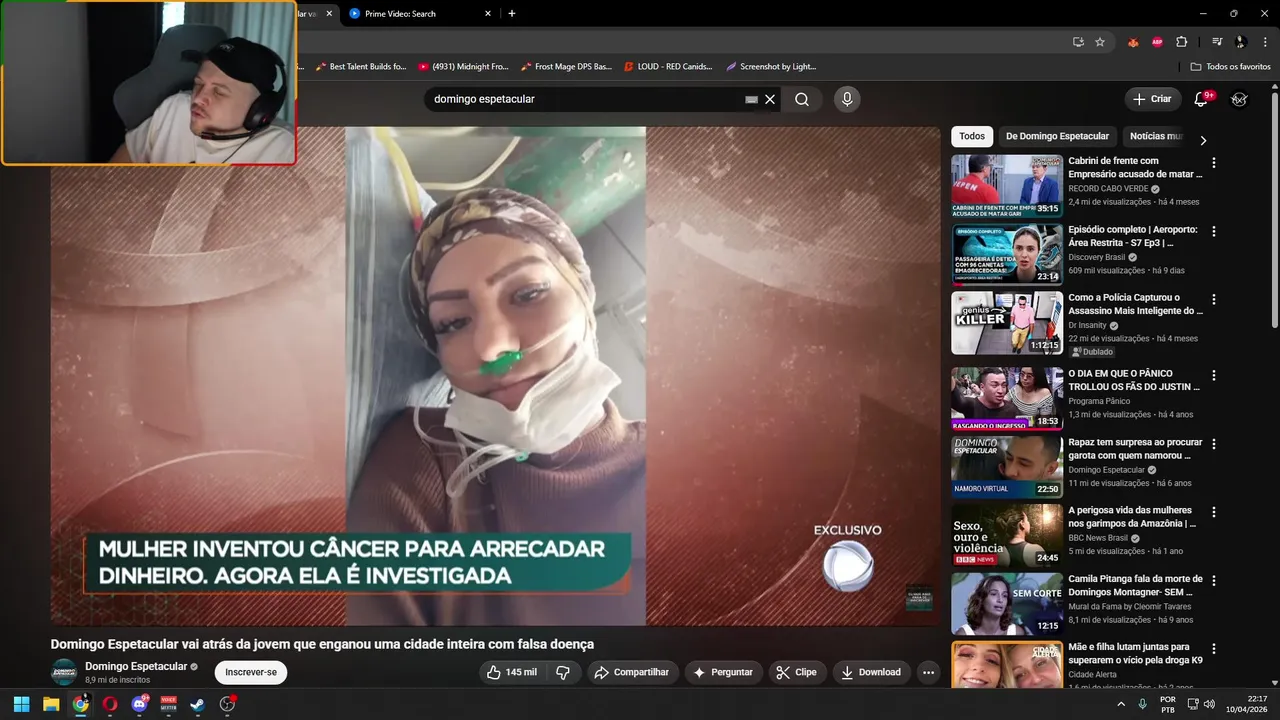Screen dimensions: 1280x720
Task: Select De Domingo Espetacular filter chip
Action: click(1057, 136)
